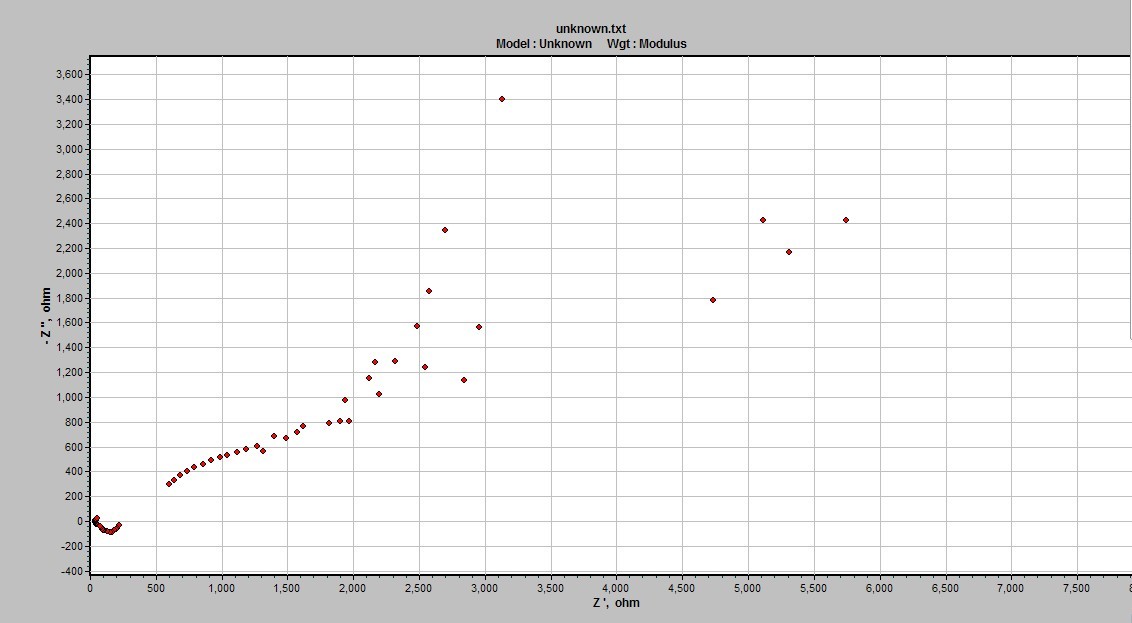
Task: Select the 'Model : Unknown' label
Action: [544, 43]
